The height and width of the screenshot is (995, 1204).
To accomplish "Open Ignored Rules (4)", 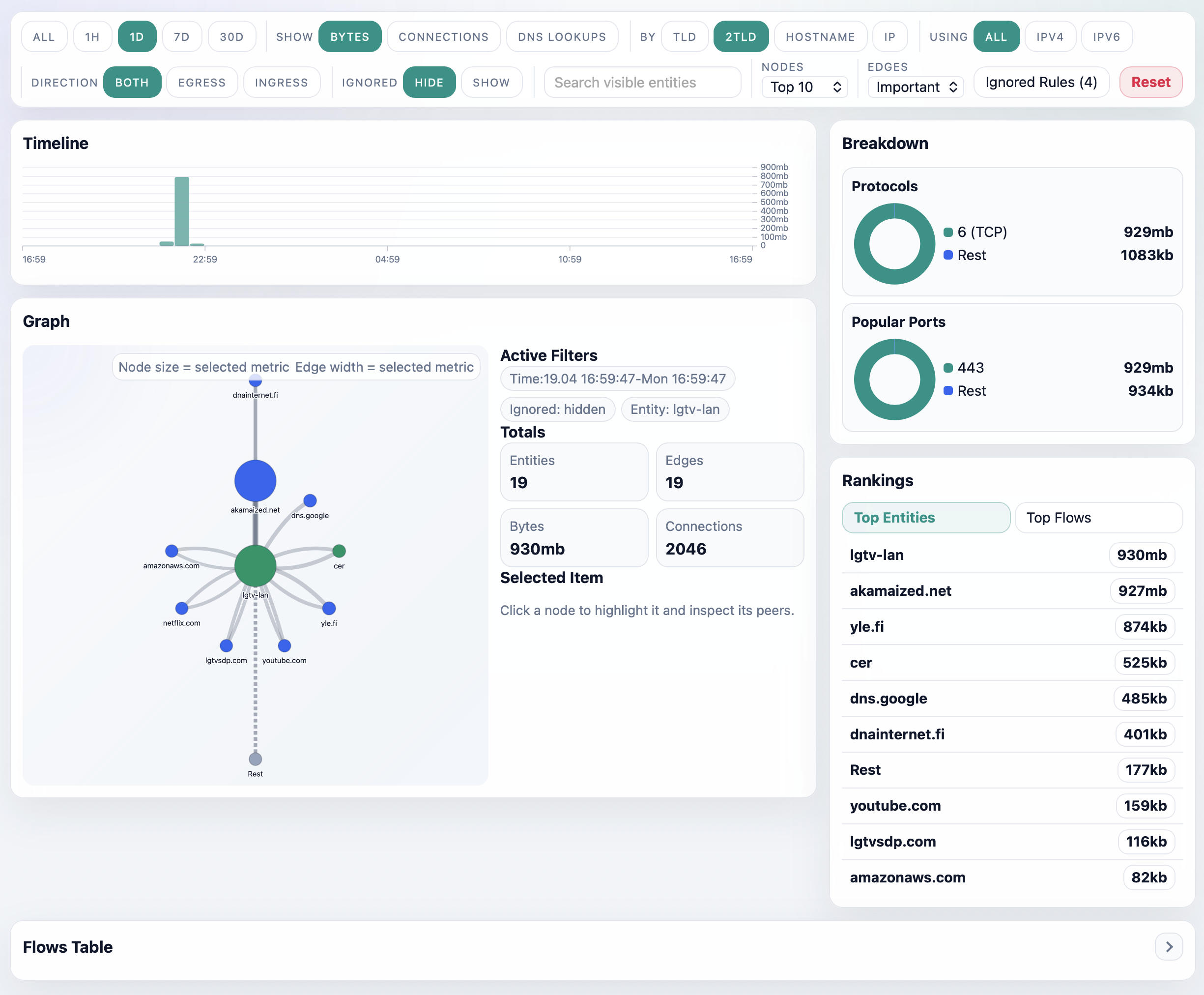I will click(x=1041, y=83).
